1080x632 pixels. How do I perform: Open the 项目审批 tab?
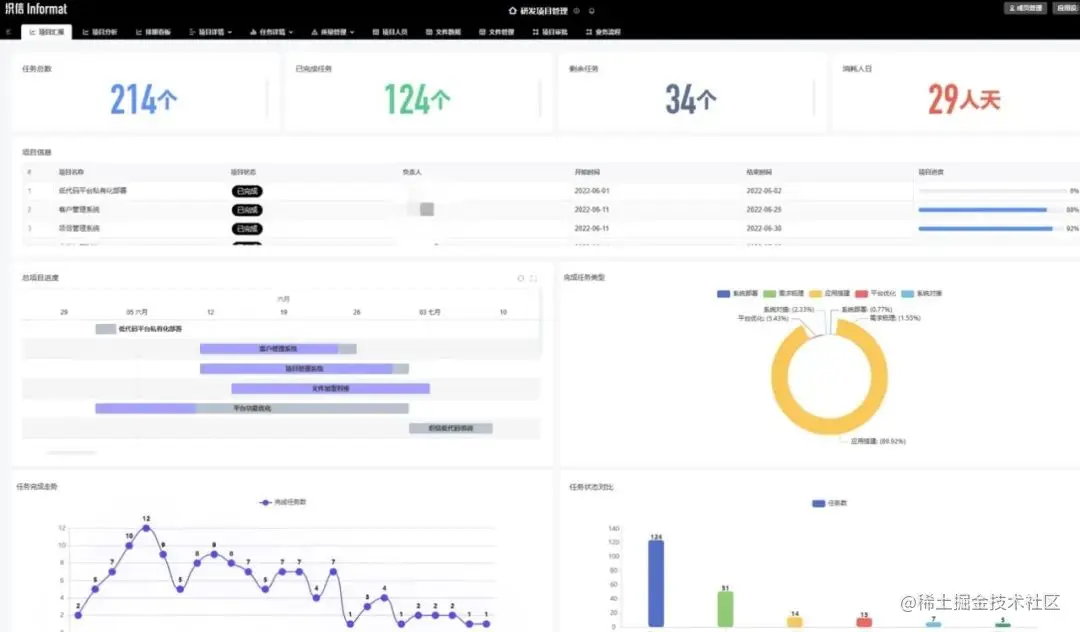click(x=550, y=32)
